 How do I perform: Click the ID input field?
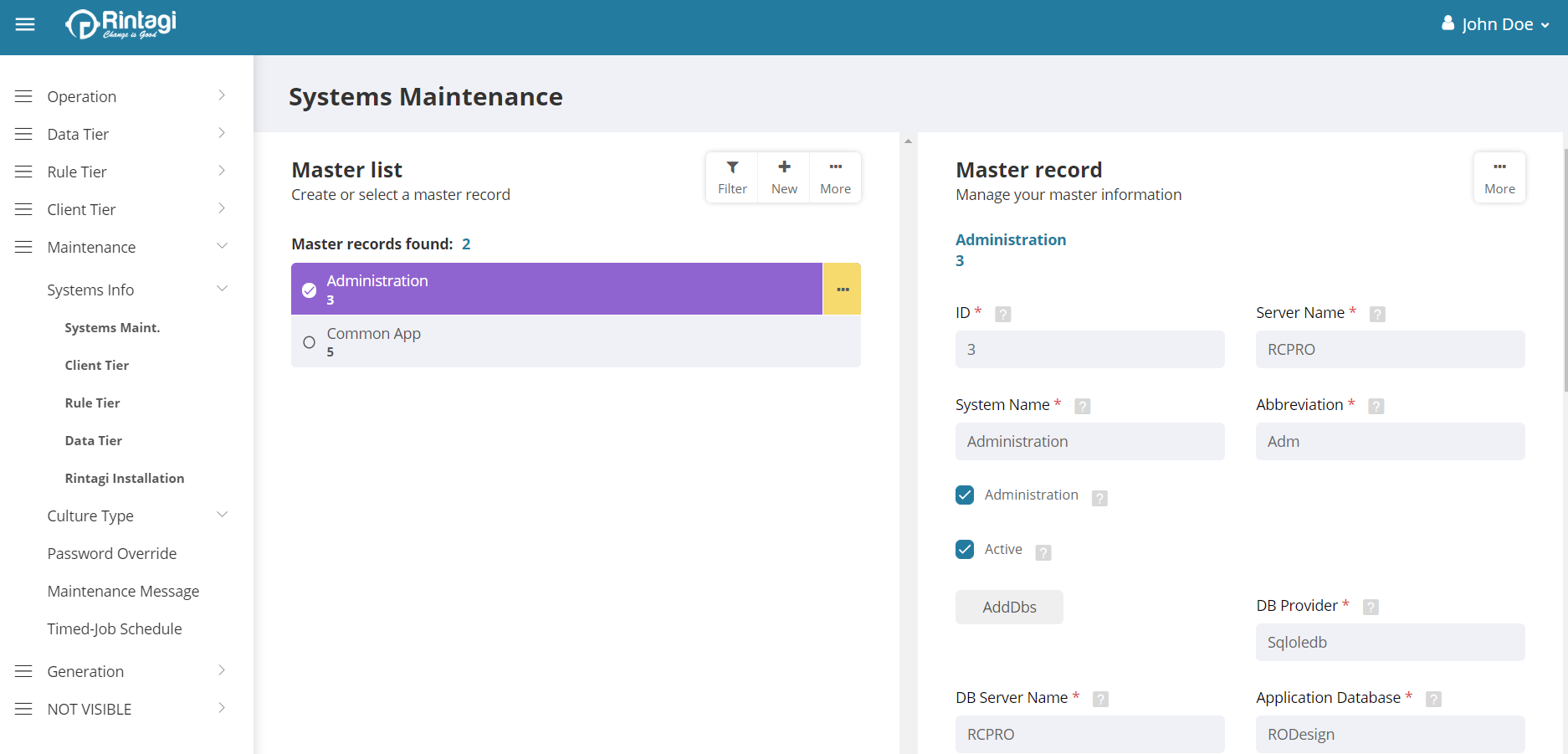tap(1089, 349)
